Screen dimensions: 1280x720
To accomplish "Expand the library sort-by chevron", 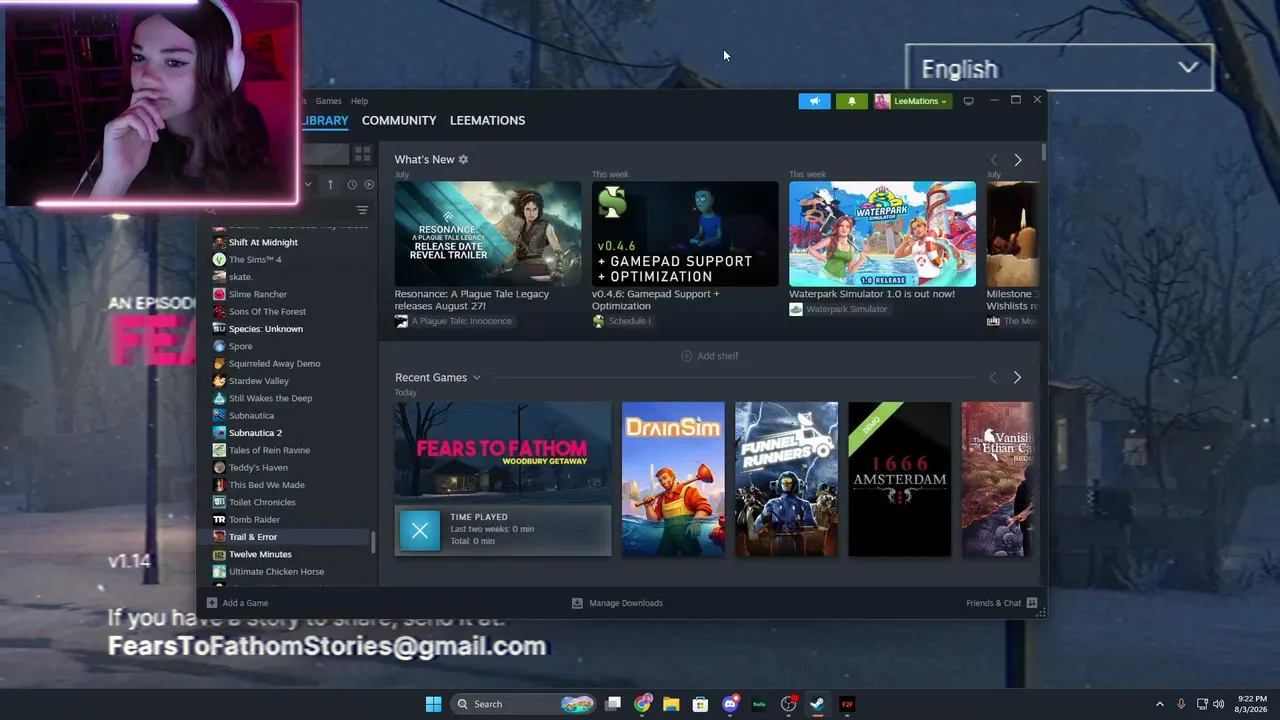I will 308,184.
